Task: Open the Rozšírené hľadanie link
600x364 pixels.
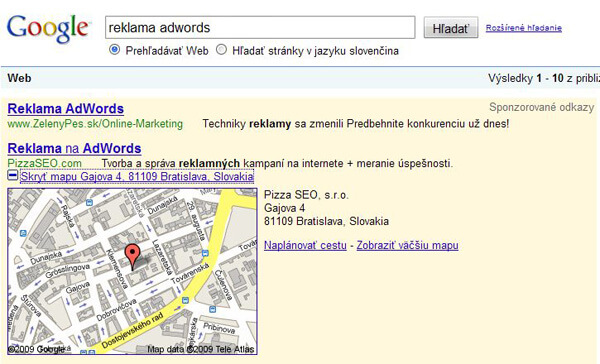Action: [523, 28]
